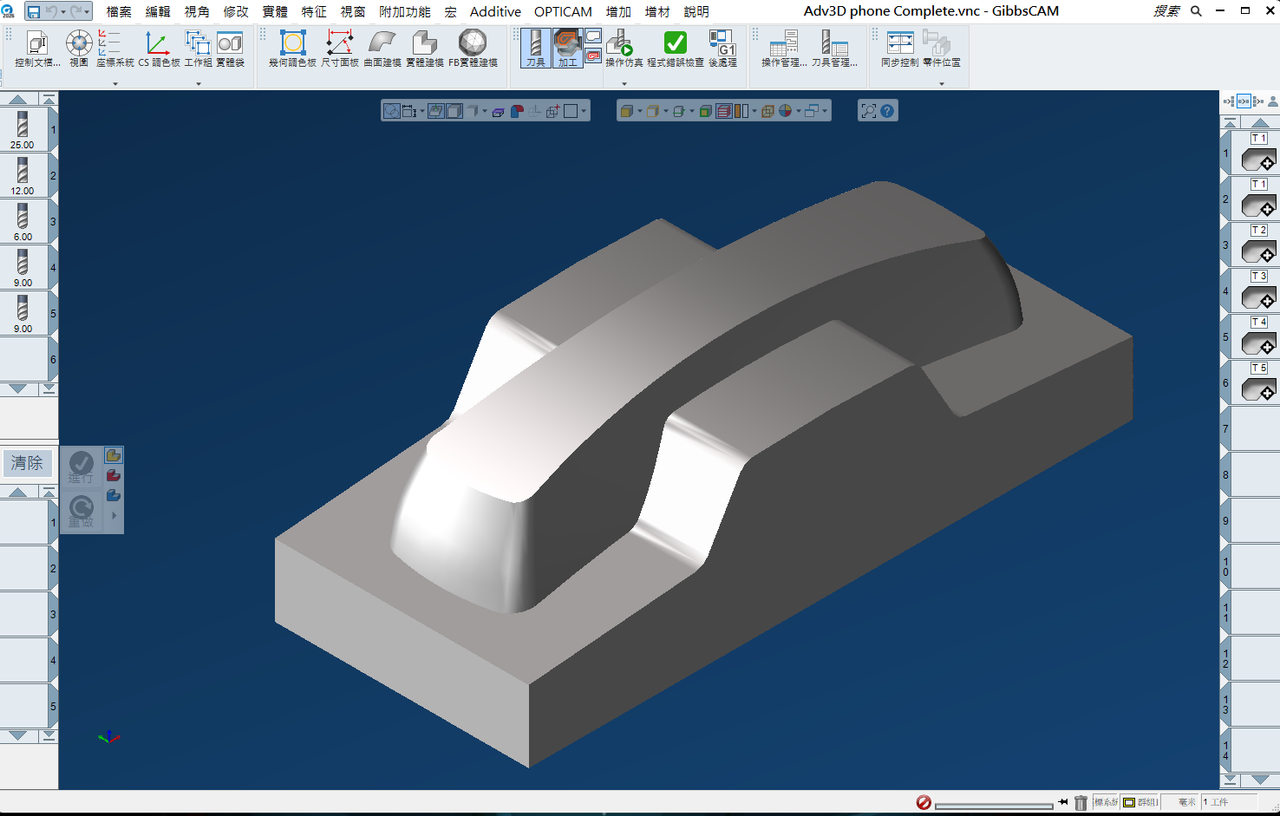
Task: Click the help question mark icon in viewport
Action: (x=887, y=111)
